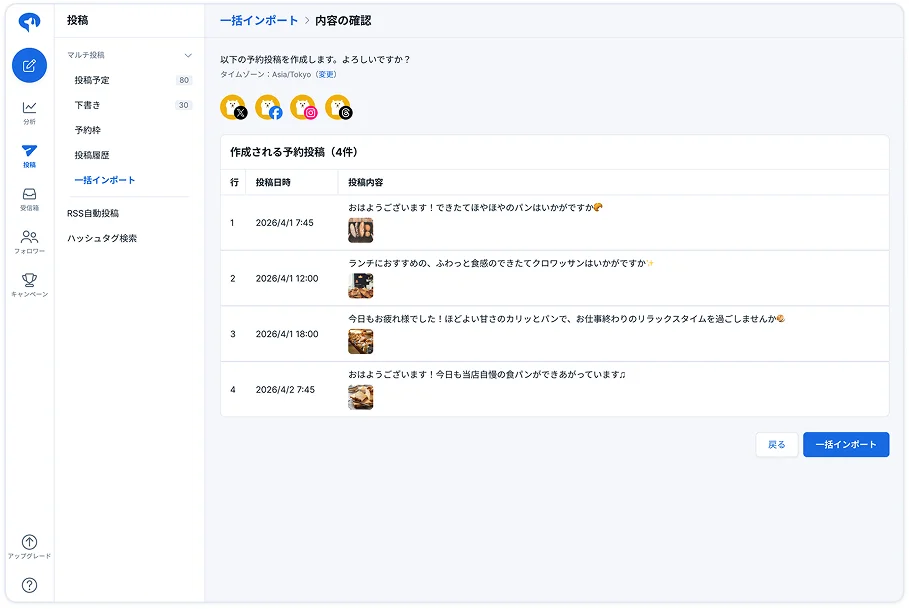Open the キャンペーン trophy sidebar icon
This screenshot has height=609, width=909.
pos(29,284)
